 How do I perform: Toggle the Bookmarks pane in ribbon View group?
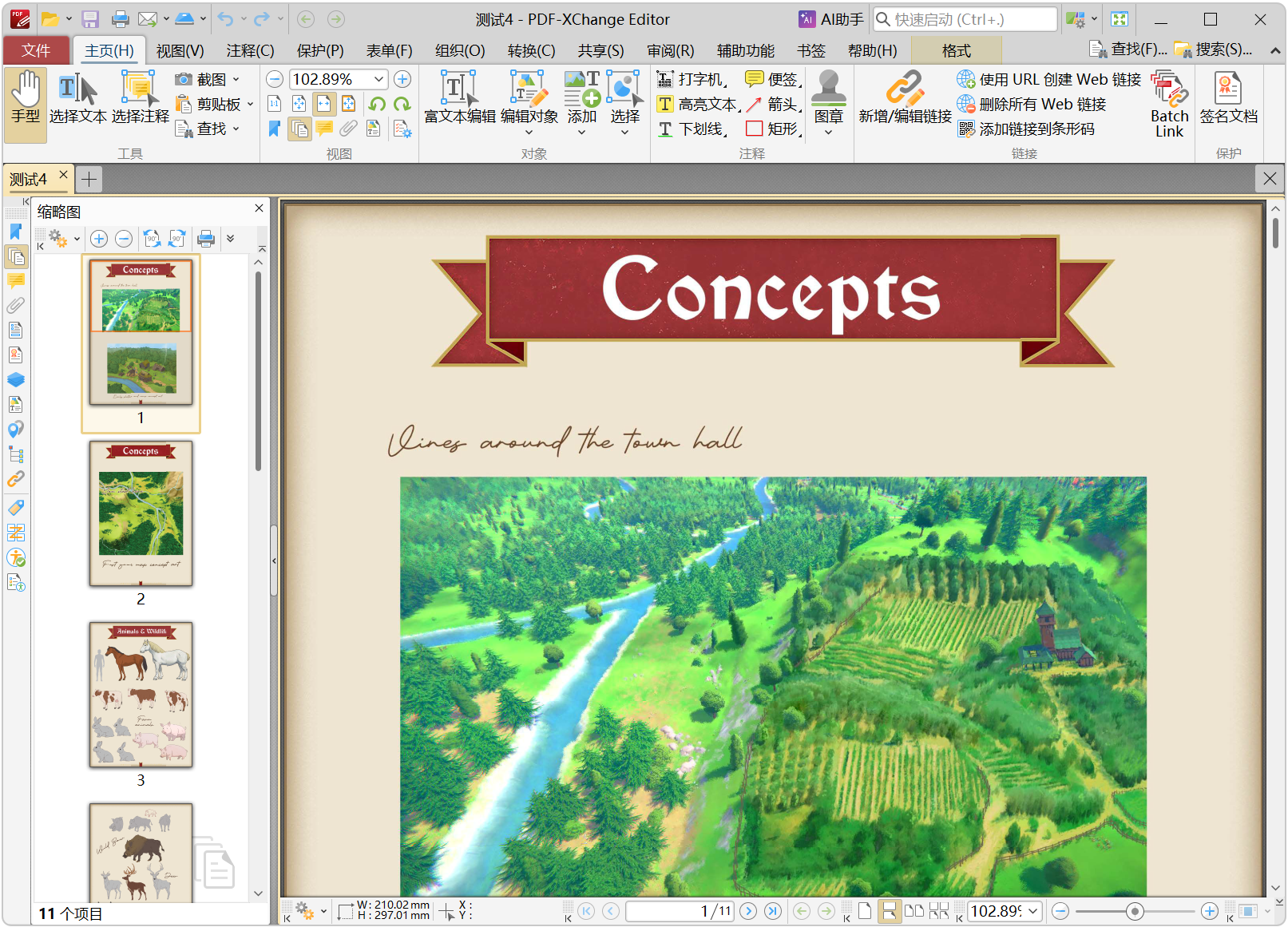(274, 129)
